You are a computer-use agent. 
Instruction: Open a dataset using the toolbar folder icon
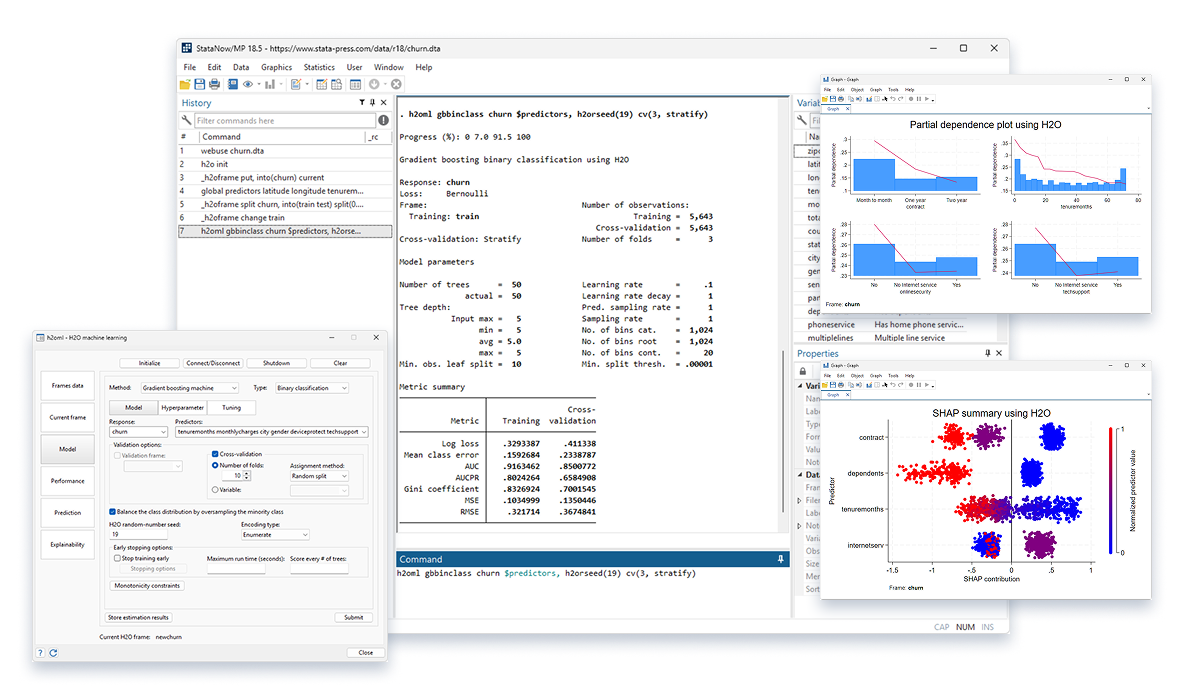(183, 84)
